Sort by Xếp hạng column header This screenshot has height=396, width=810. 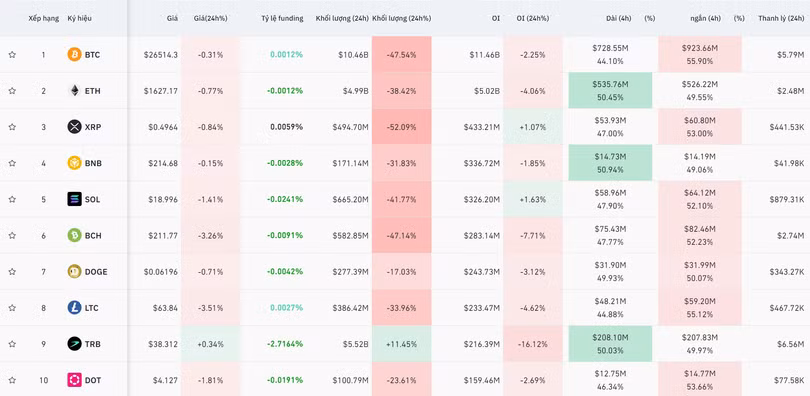click(x=43, y=18)
